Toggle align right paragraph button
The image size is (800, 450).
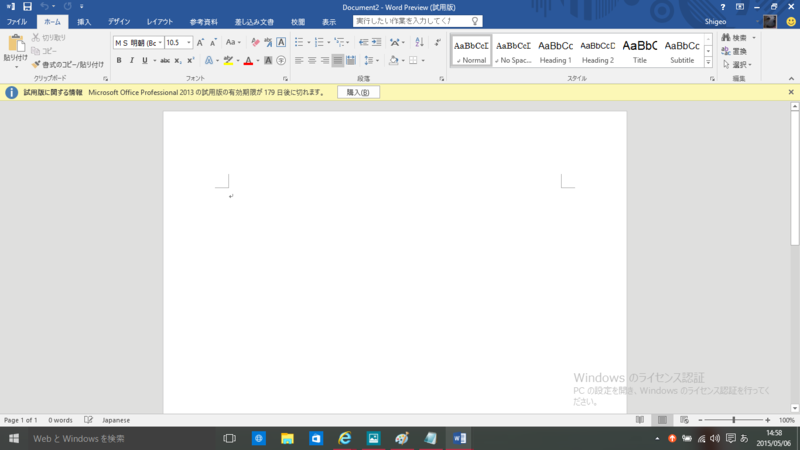pos(324,61)
